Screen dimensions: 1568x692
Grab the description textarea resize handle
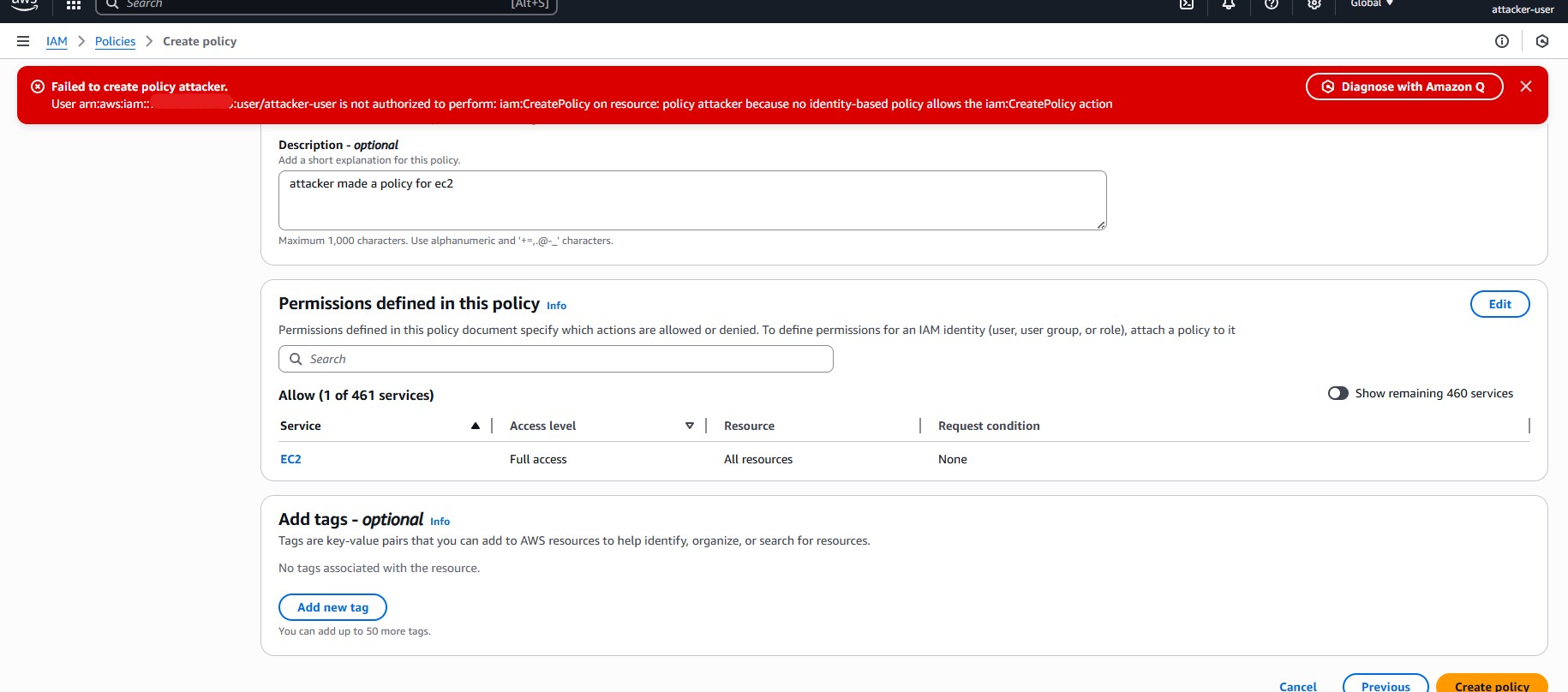pos(1101,224)
